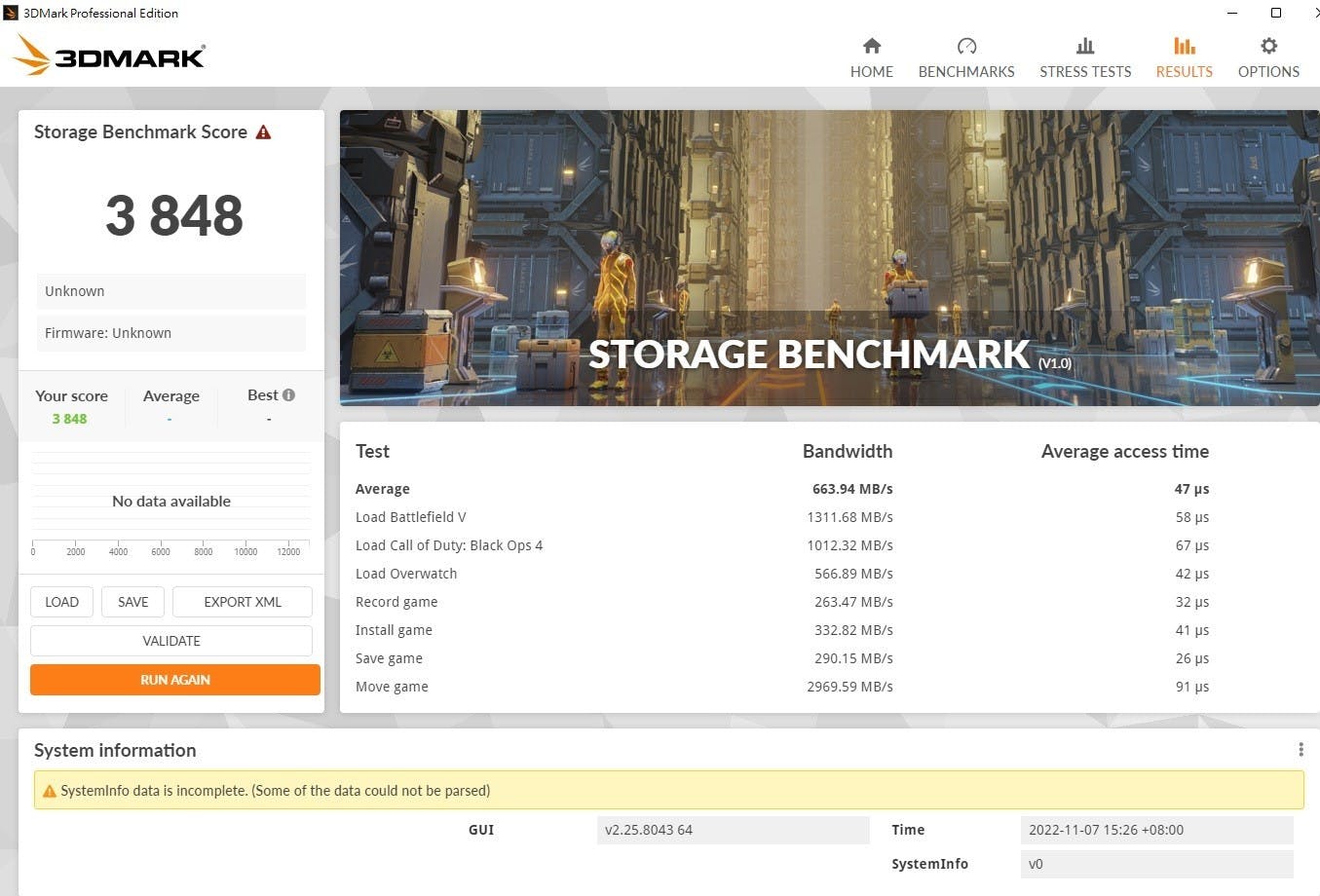Click the device name field Unknown

[171, 291]
